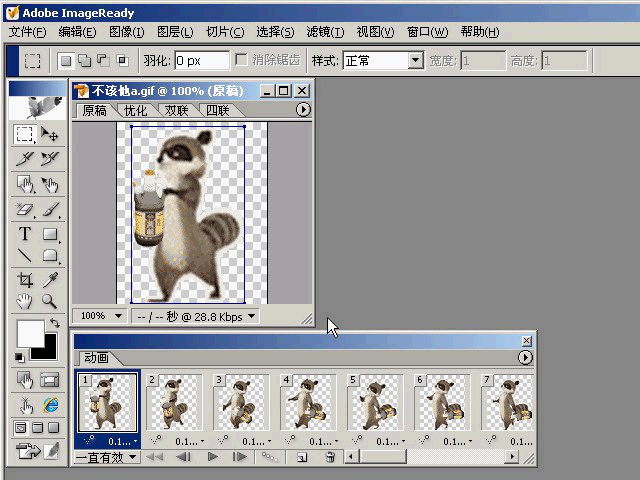
Task: Reset to default colors icon
Action: tap(19, 358)
